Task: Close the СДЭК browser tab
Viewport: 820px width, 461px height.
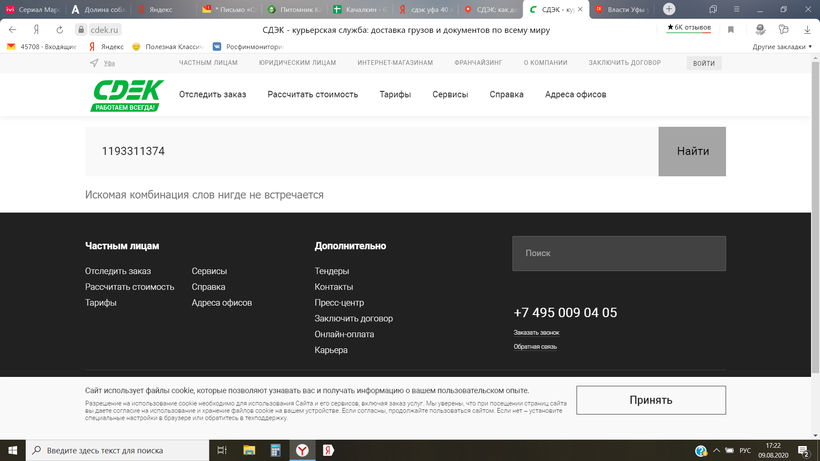Action: coord(580,9)
